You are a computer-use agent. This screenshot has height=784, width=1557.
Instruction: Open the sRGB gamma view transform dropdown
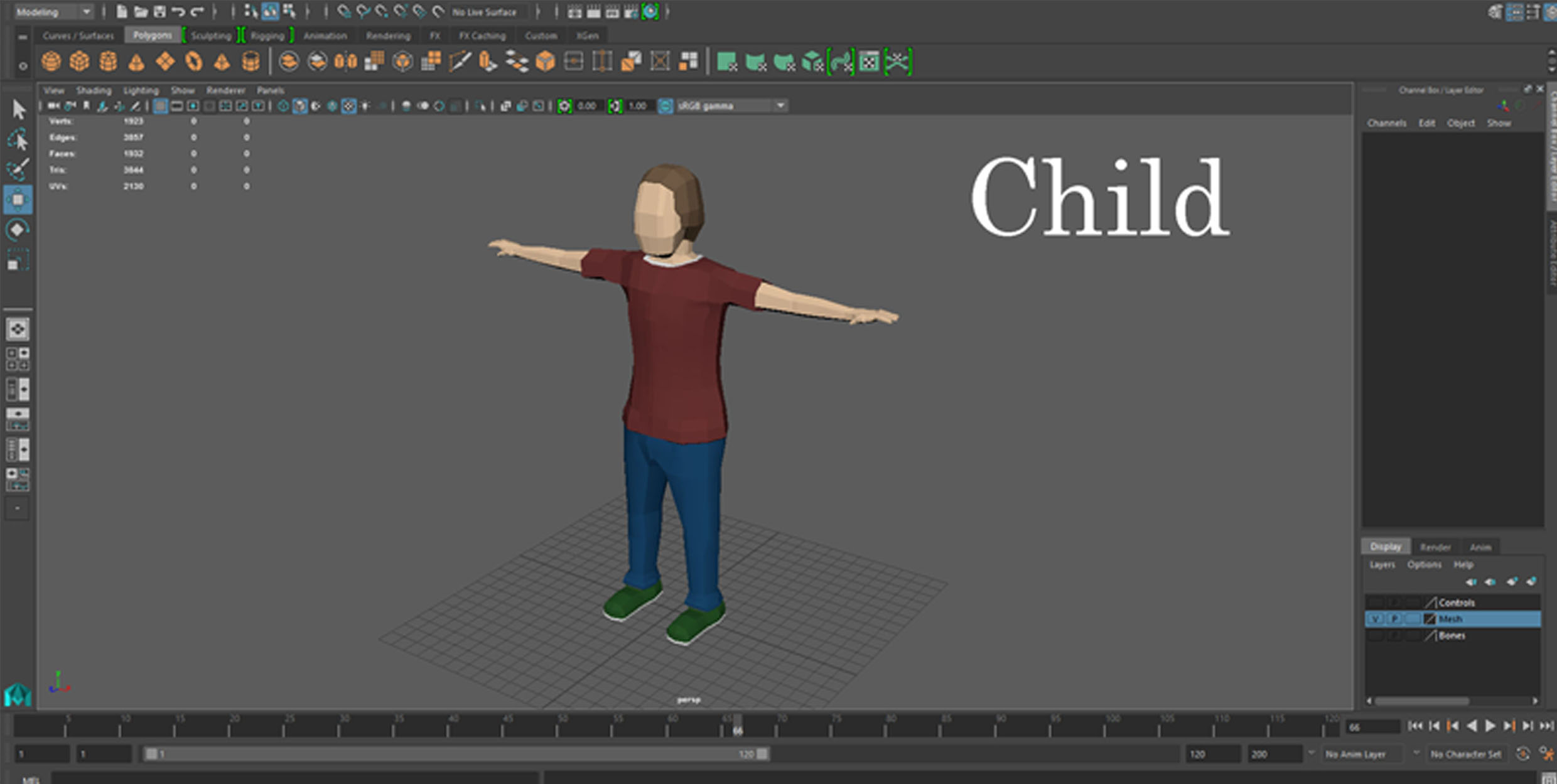point(780,105)
